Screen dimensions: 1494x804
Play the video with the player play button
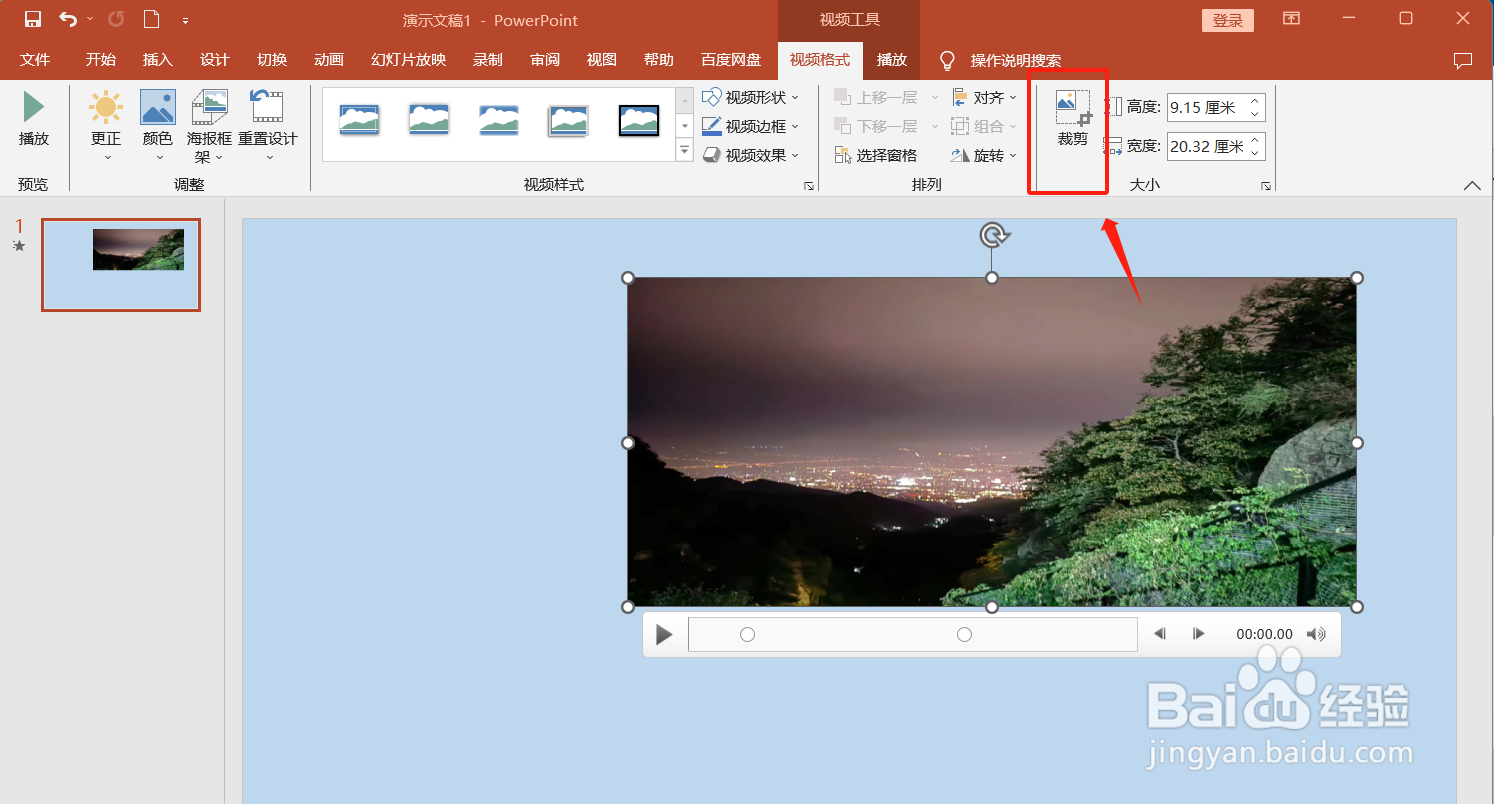pyautogui.click(x=664, y=634)
